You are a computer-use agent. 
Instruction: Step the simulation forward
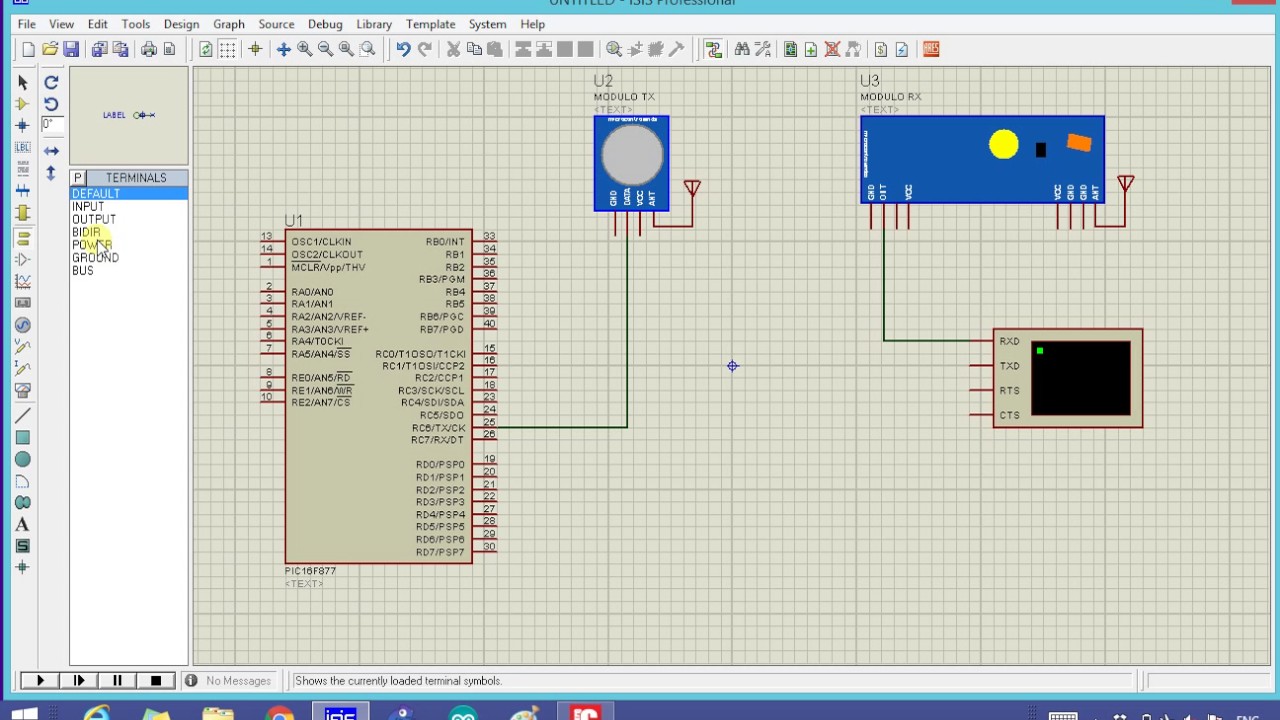coord(79,681)
